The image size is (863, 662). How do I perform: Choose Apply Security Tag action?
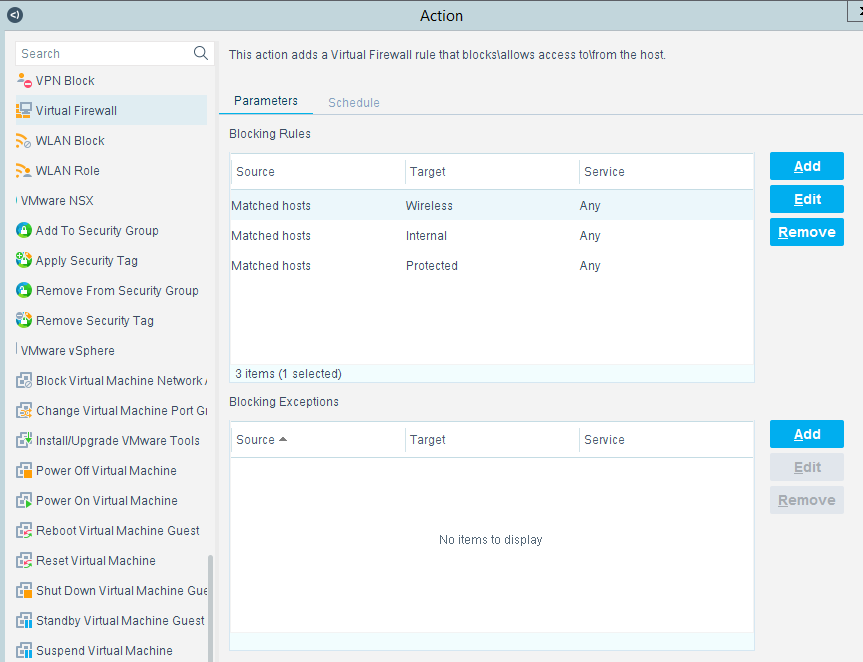[111, 260]
